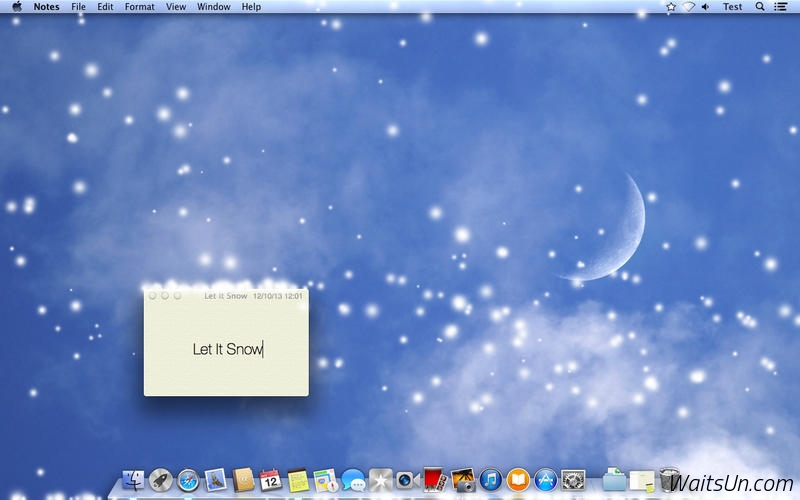The height and width of the screenshot is (500, 800).
Task: Open Messages speech bubble icon
Action: pos(353,481)
